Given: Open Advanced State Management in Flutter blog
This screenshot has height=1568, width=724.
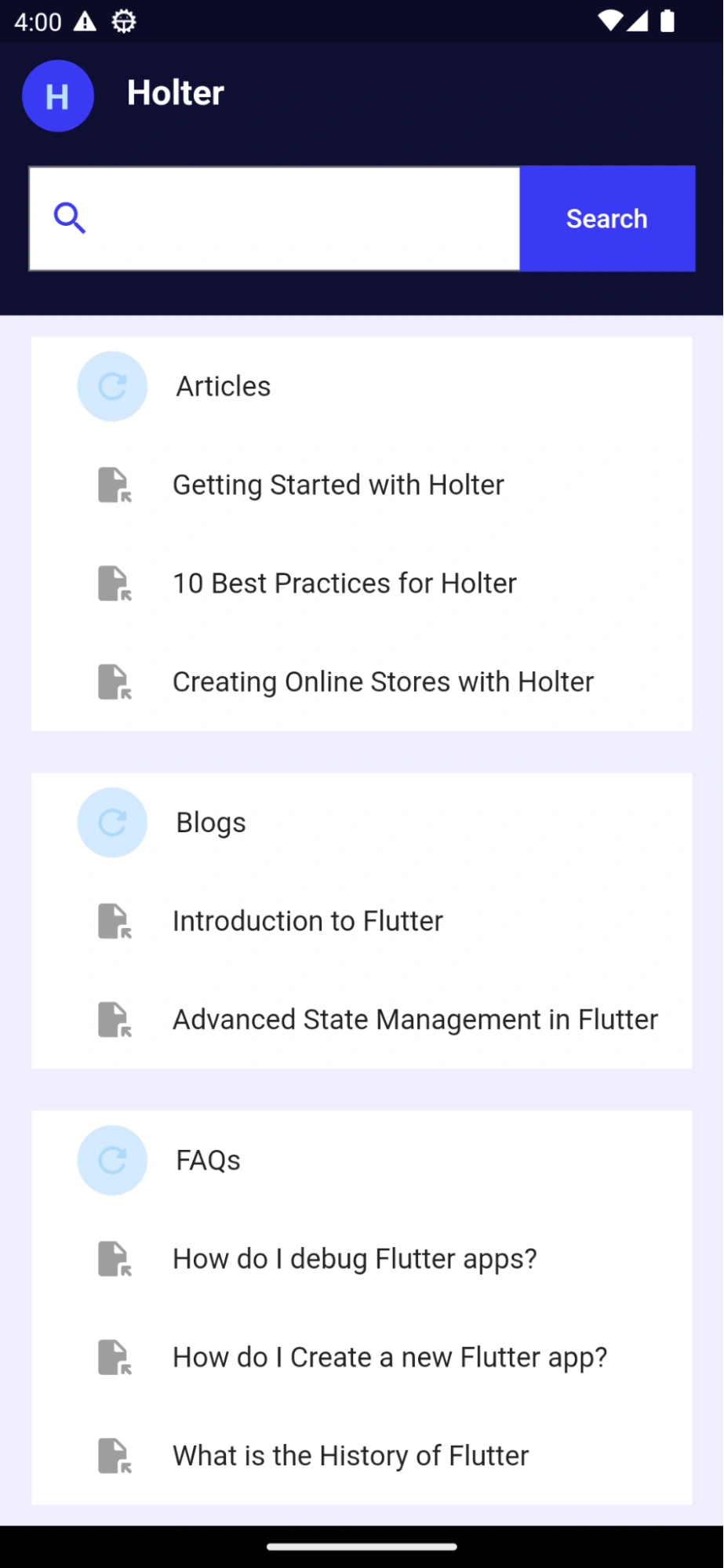Looking at the screenshot, I should [415, 1020].
